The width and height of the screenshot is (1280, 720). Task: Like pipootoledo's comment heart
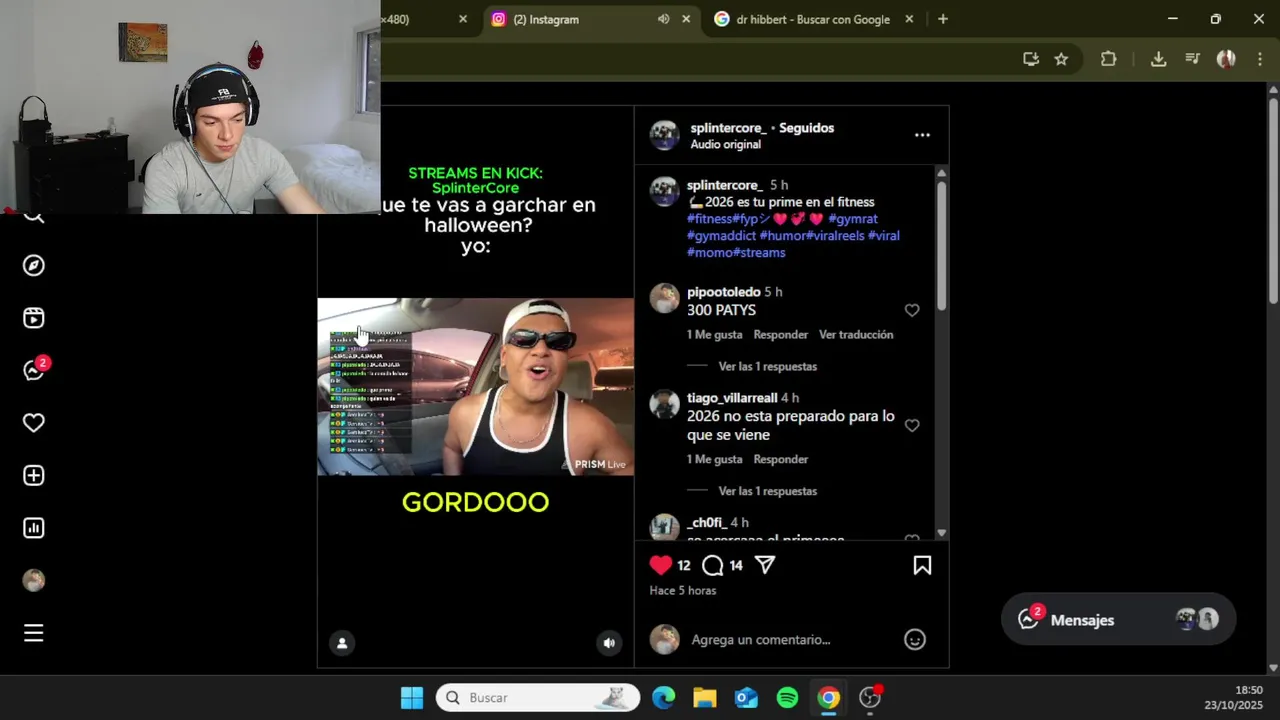point(912,310)
